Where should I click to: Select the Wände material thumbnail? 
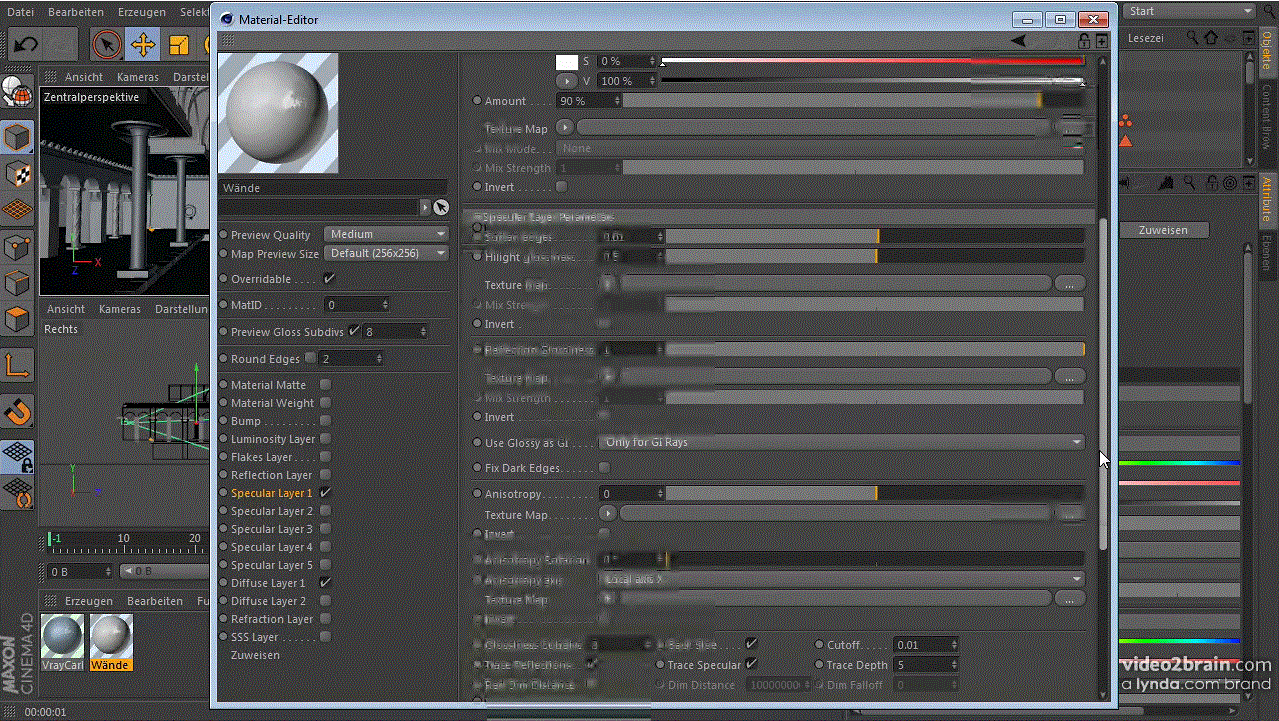110,640
